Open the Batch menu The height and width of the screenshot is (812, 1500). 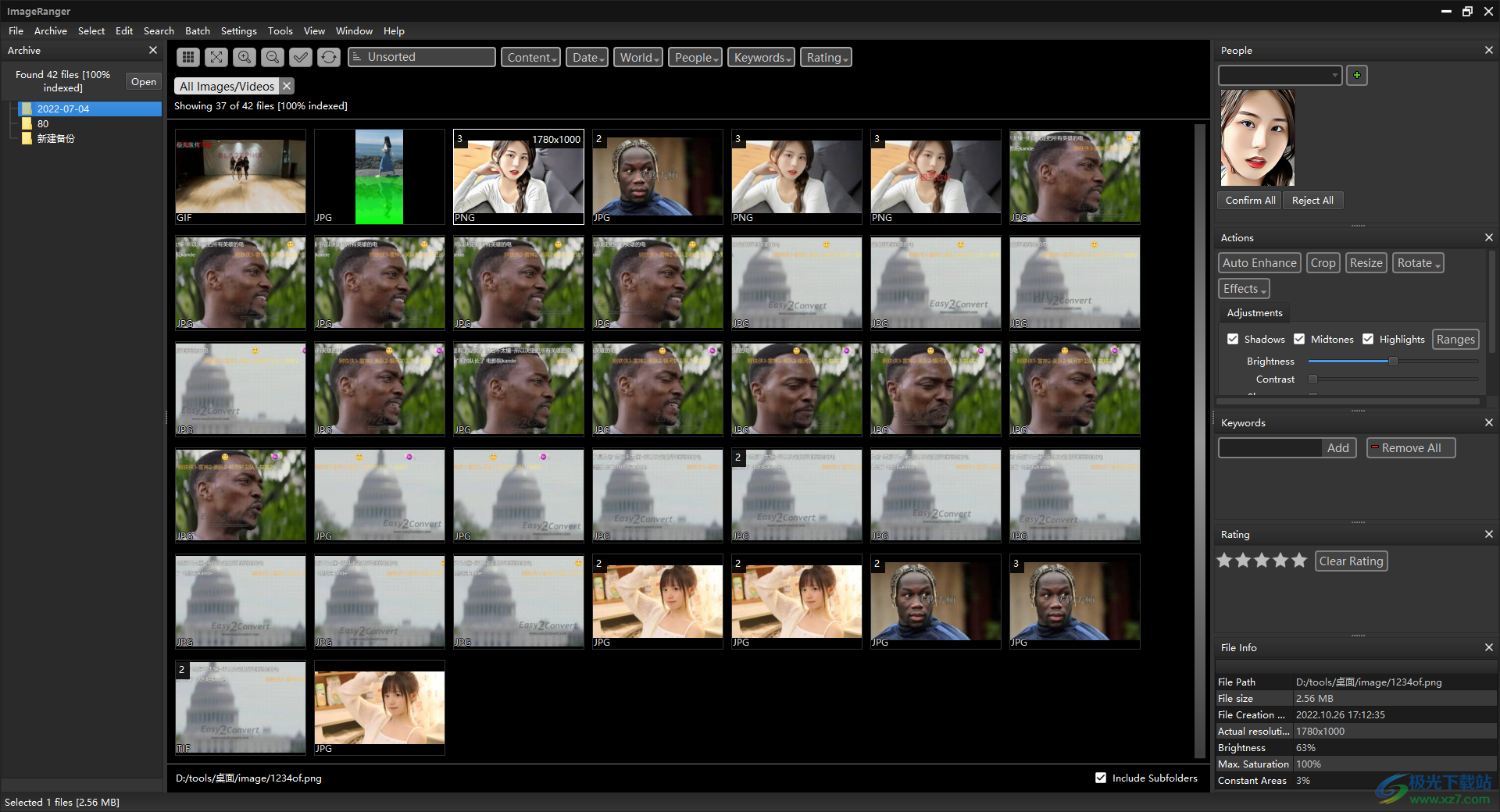click(197, 30)
